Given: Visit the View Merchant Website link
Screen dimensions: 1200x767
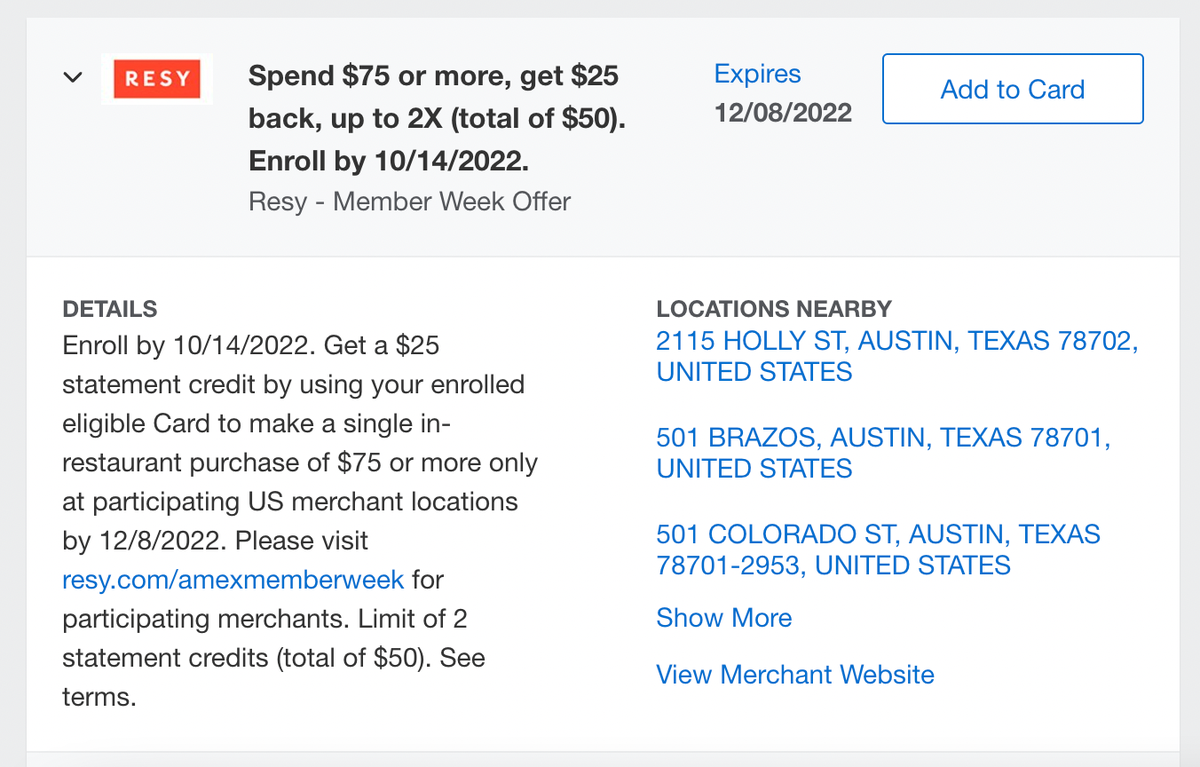Looking at the screenshot, I should 795,674.
